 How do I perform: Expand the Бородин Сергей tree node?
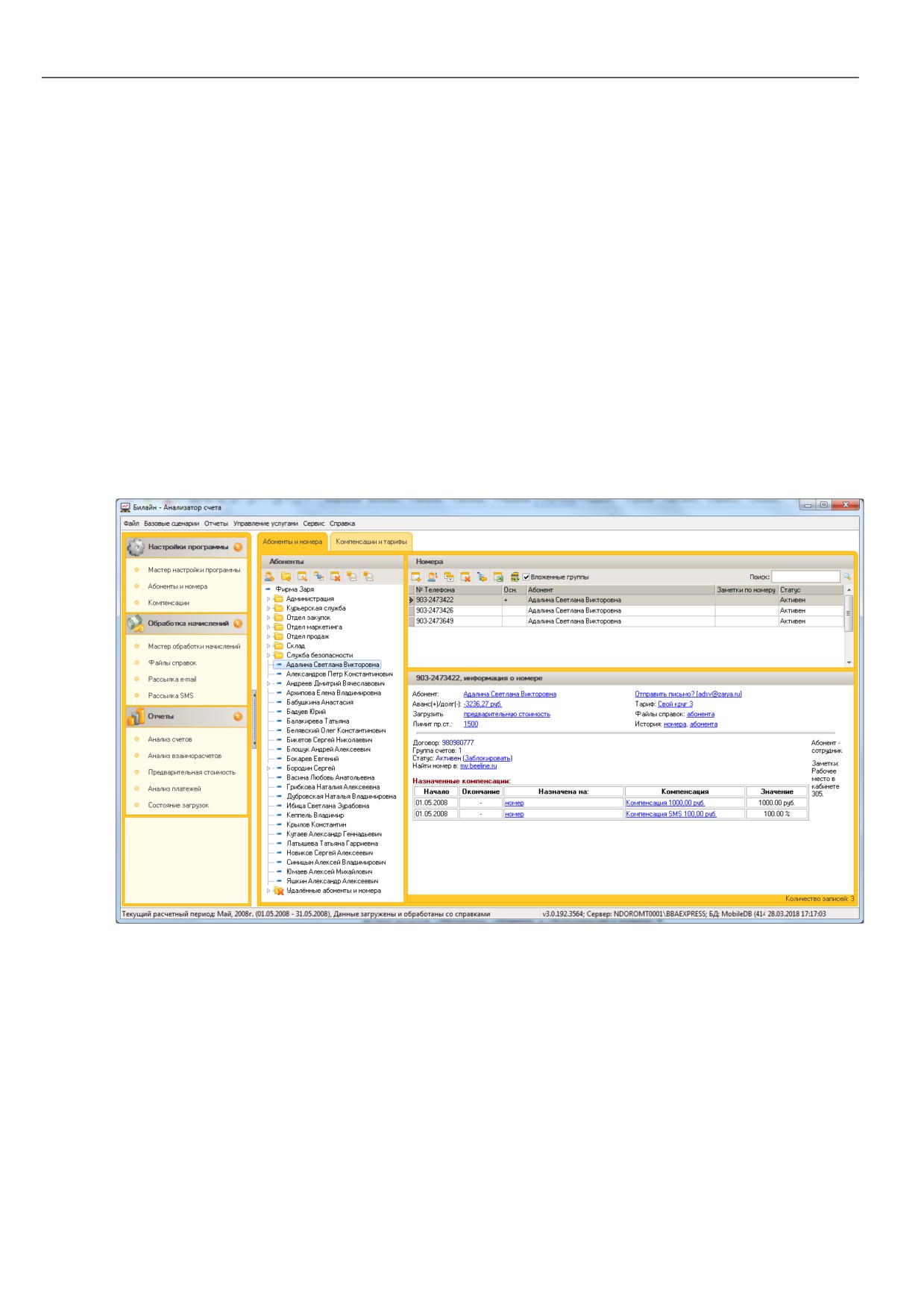point(268,768)
